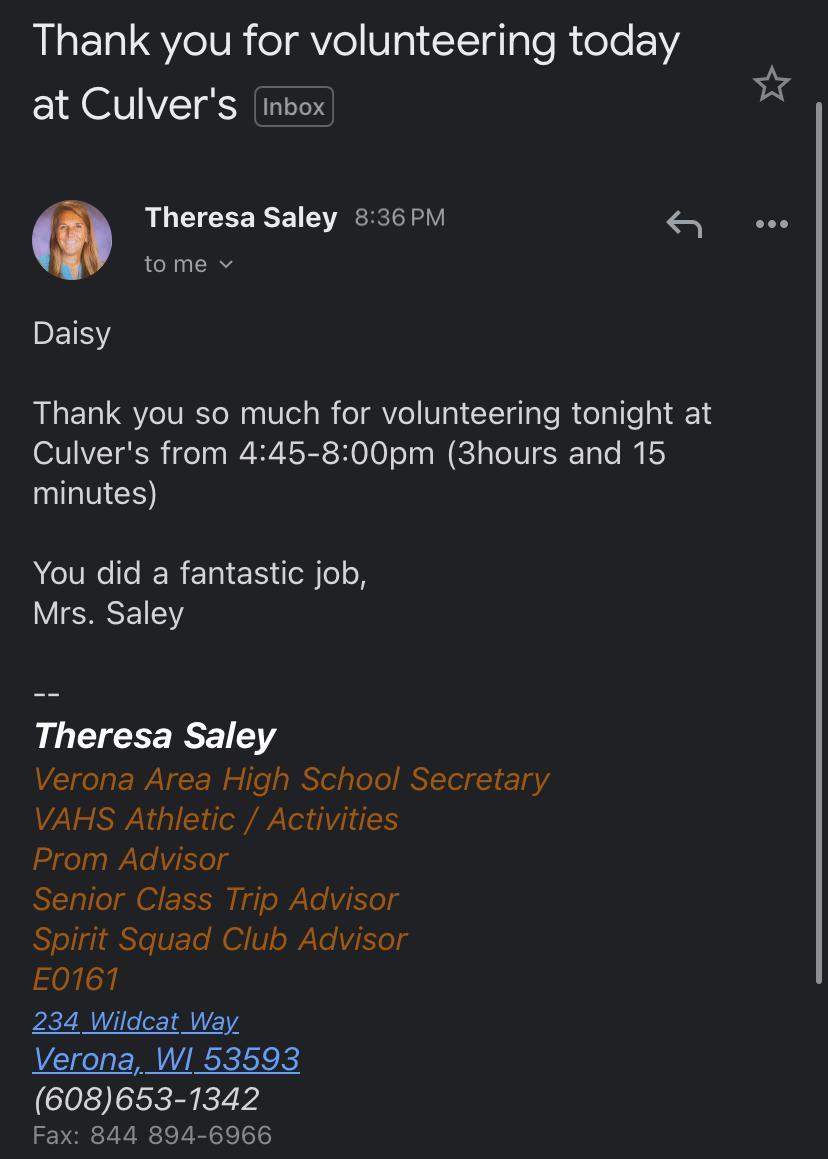Tap the 8:36 PM timestamp
This screenshot has width=828, height=1159.
(400, 217)
